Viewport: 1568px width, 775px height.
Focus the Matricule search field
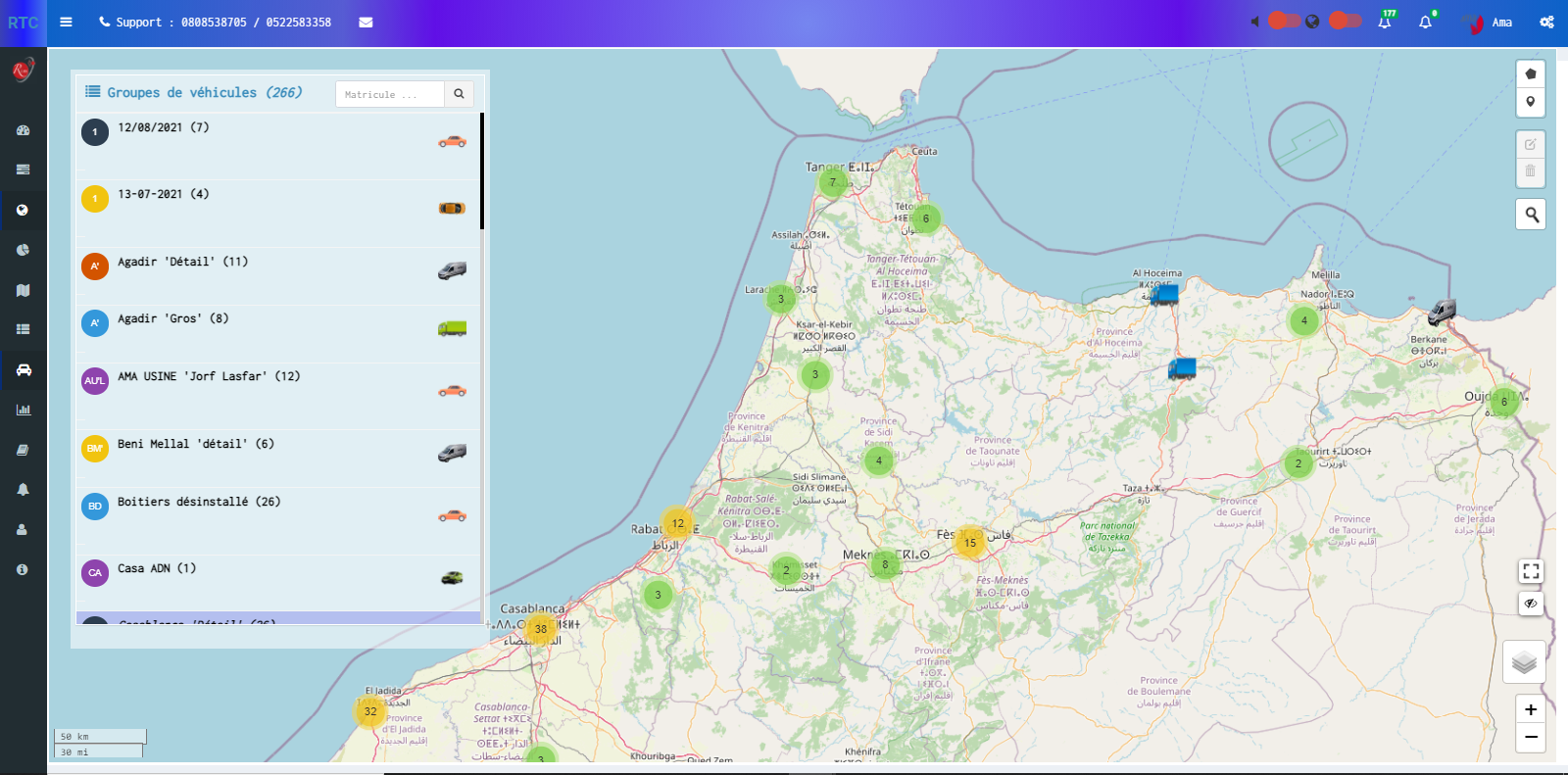389,94
